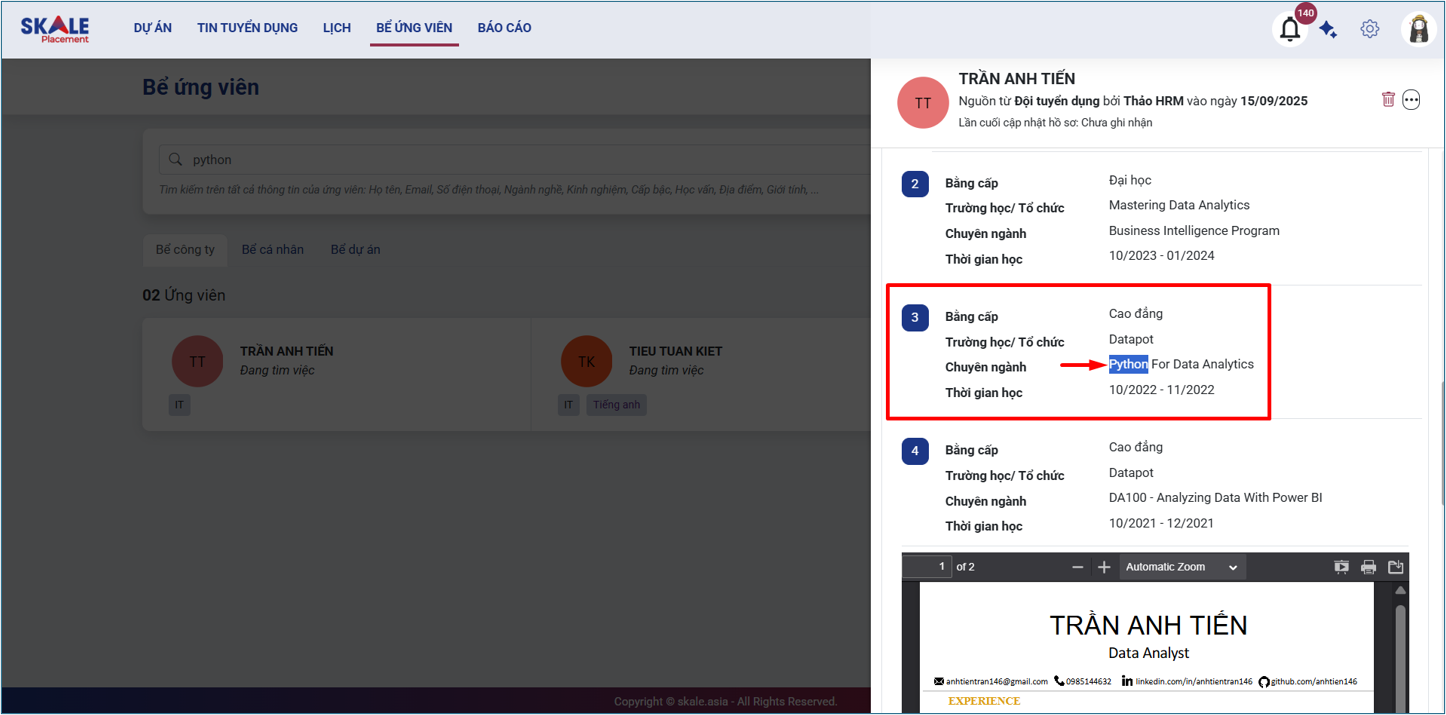Click the PDF open/download file icon
Viewport: 1446px width, 715px height.
point(1396,567)
